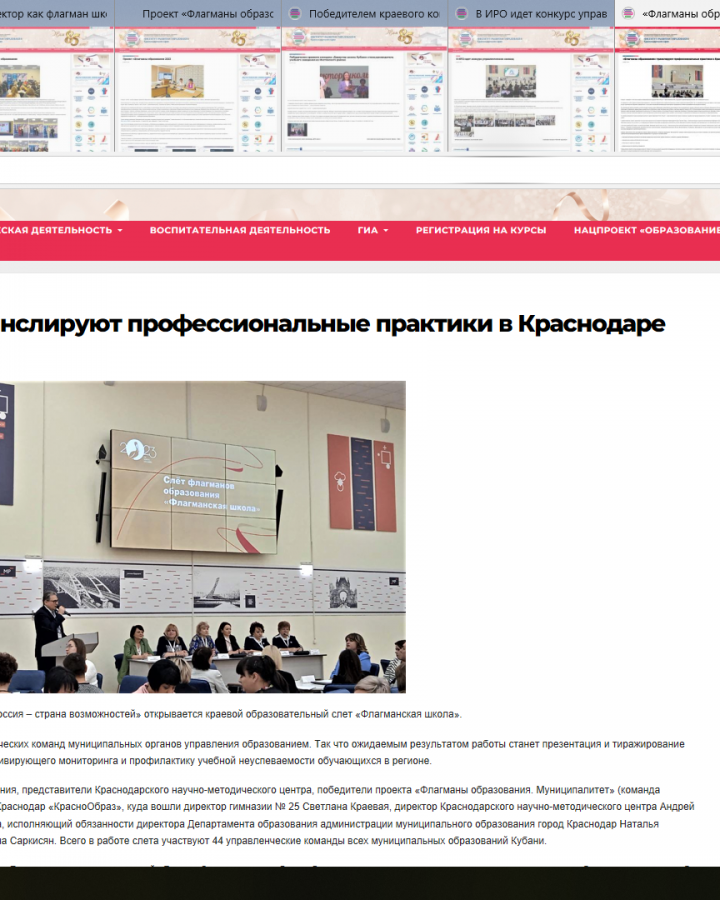Pick the rightmost '«Флагманы' page preview thumbnail

[x=668, y=90]
